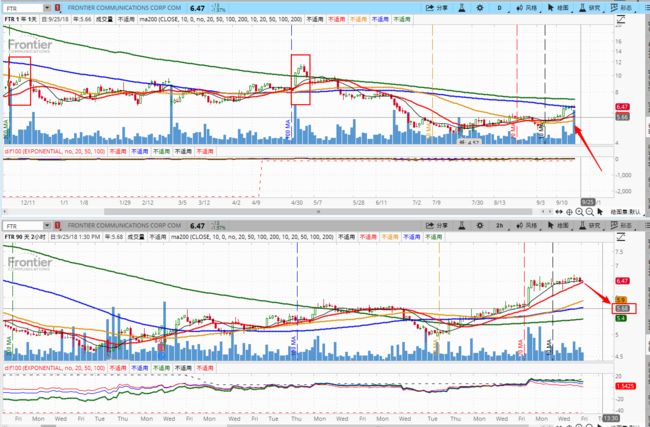Click the FRONTIER COMMUNICATIONS CORP COM title on lower chart

click(x=124, y=226)
